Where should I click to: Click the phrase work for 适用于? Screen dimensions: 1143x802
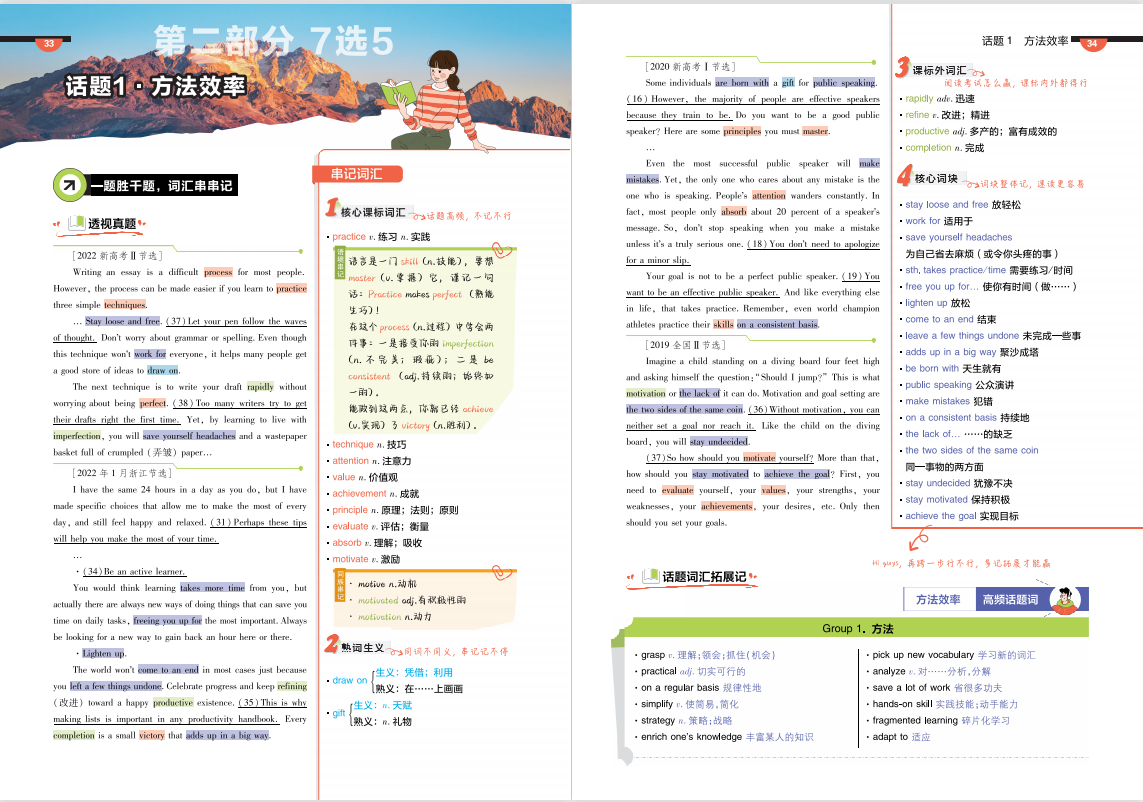pos(939,221)
